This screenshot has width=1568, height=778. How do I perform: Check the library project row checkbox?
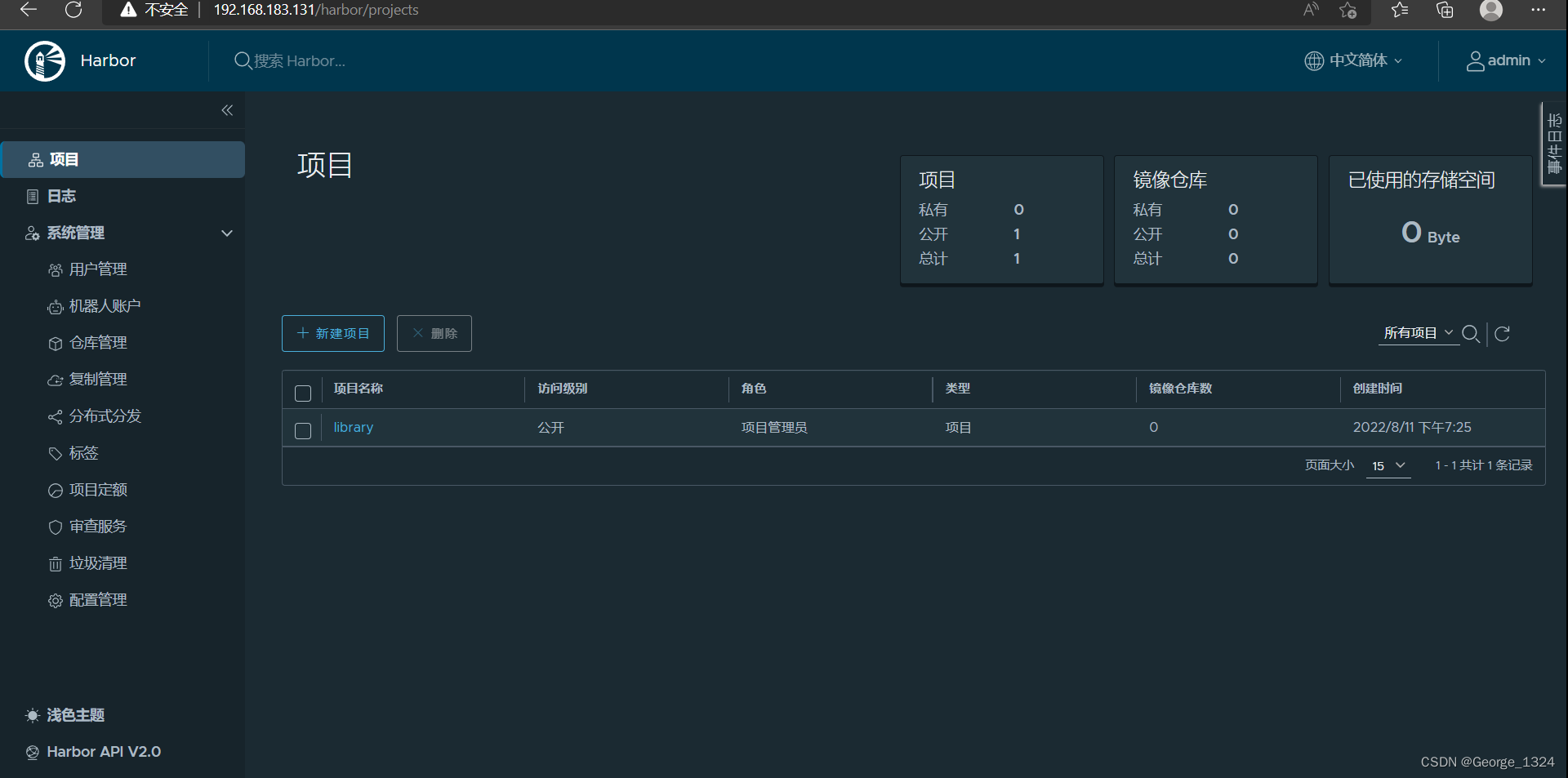point(303,430)
